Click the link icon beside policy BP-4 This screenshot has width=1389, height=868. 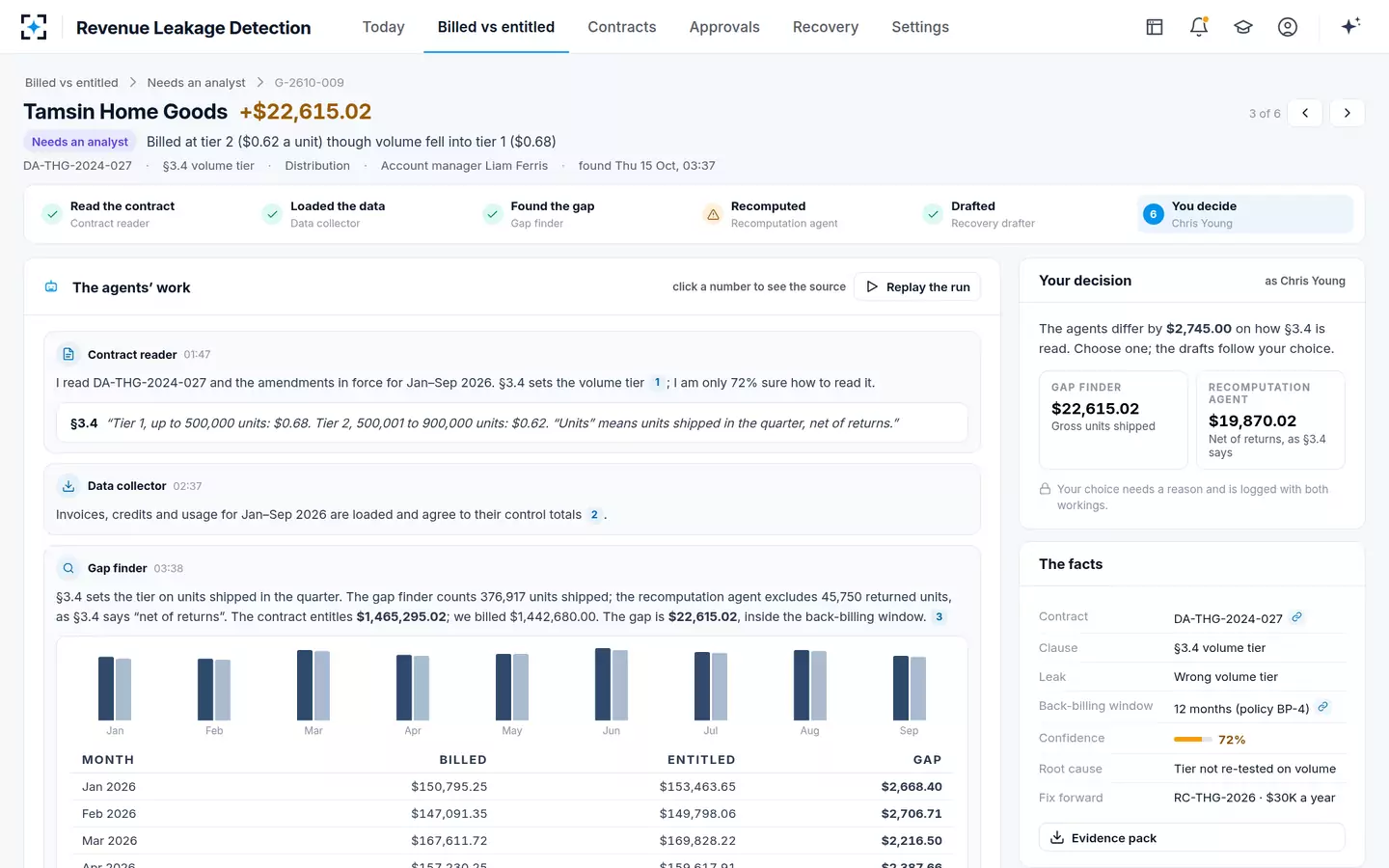1323,707
